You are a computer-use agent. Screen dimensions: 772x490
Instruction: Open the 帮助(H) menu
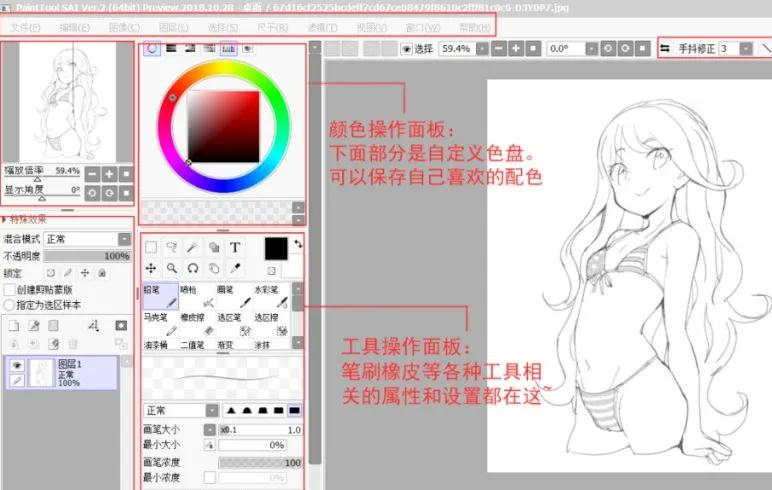(475, 28)
